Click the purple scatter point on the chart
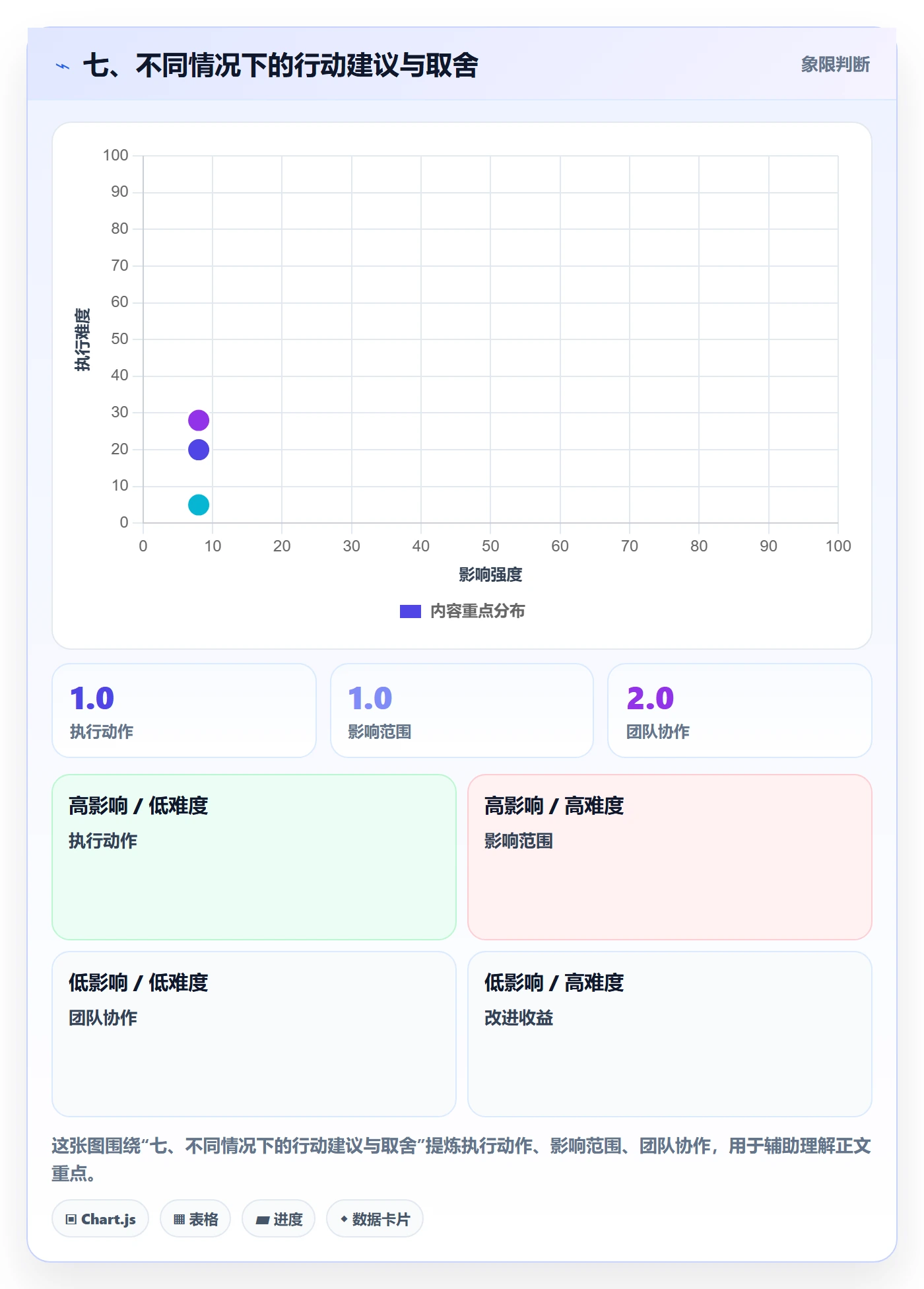924x1289 pixels. click(199, 420)
